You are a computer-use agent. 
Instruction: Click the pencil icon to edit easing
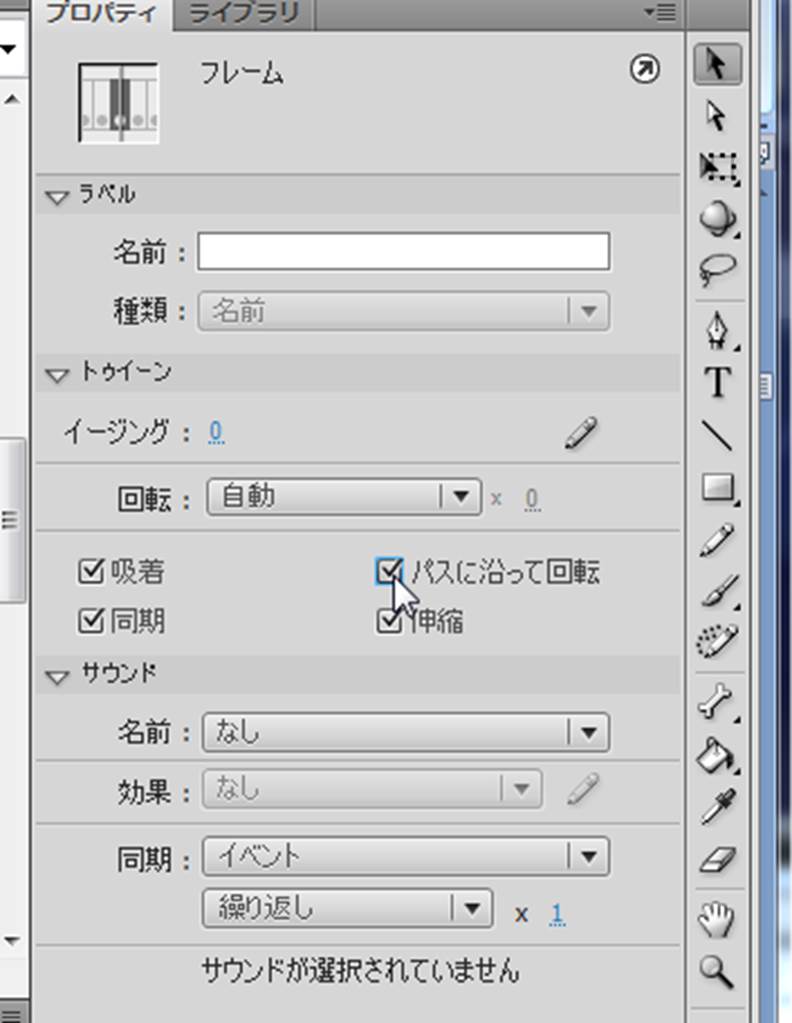point(580,433)
